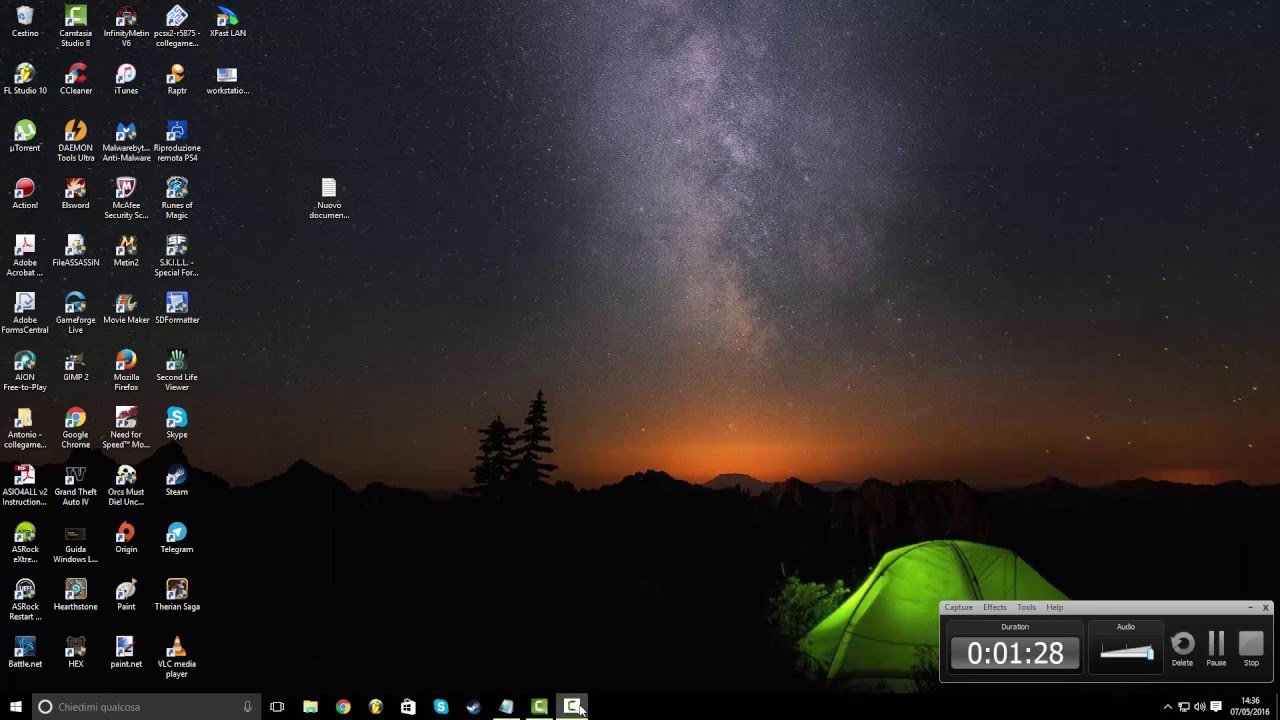Delete the current recording
This screenshot has height=720, width=1280.
click(1182, 649)
